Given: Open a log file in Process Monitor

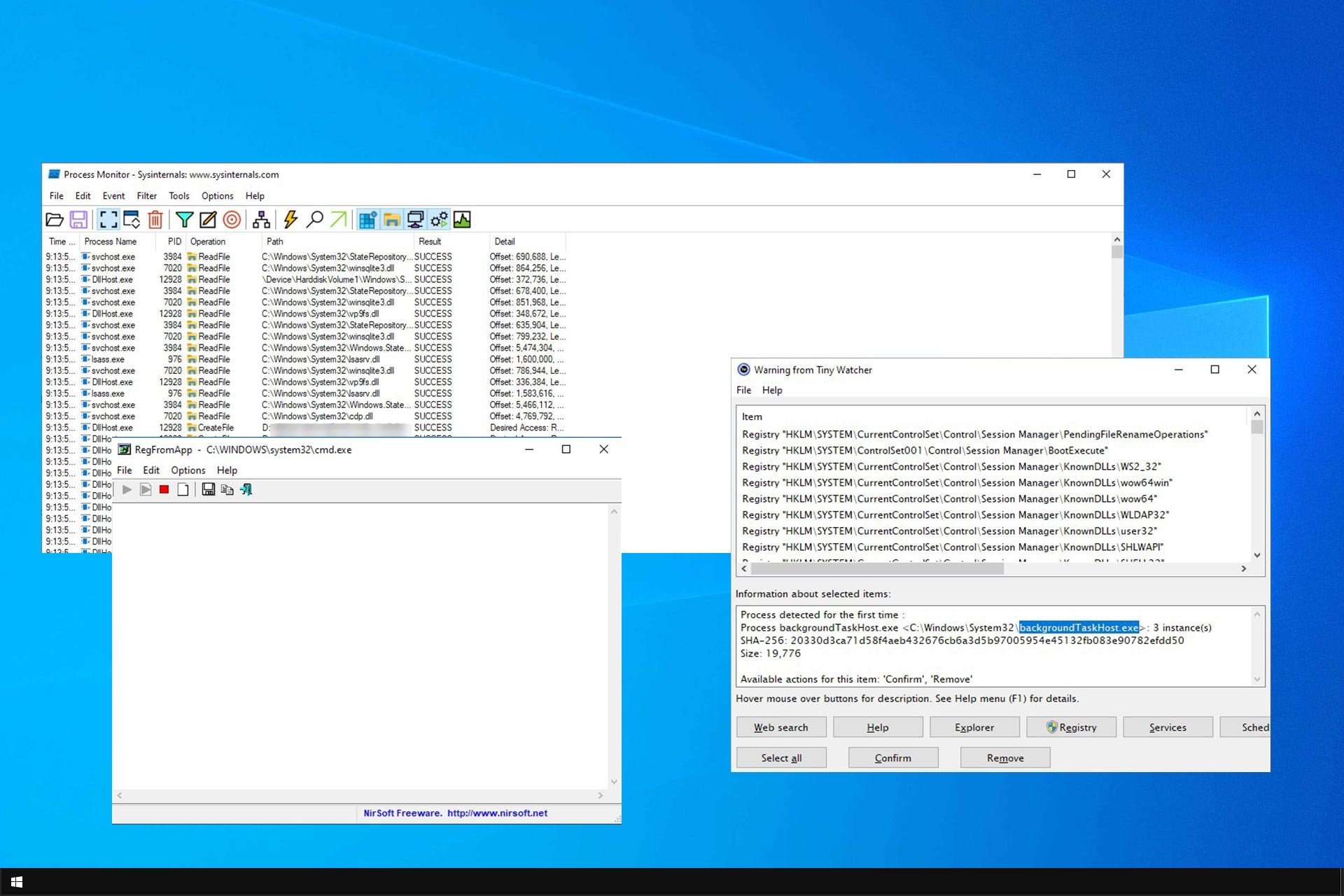Looking at the screenshot, I should point(55,220).
